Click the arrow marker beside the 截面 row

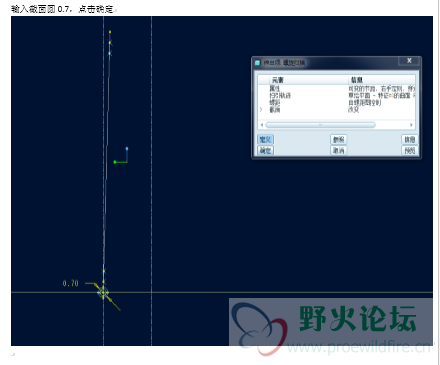[x=261, y=109]
